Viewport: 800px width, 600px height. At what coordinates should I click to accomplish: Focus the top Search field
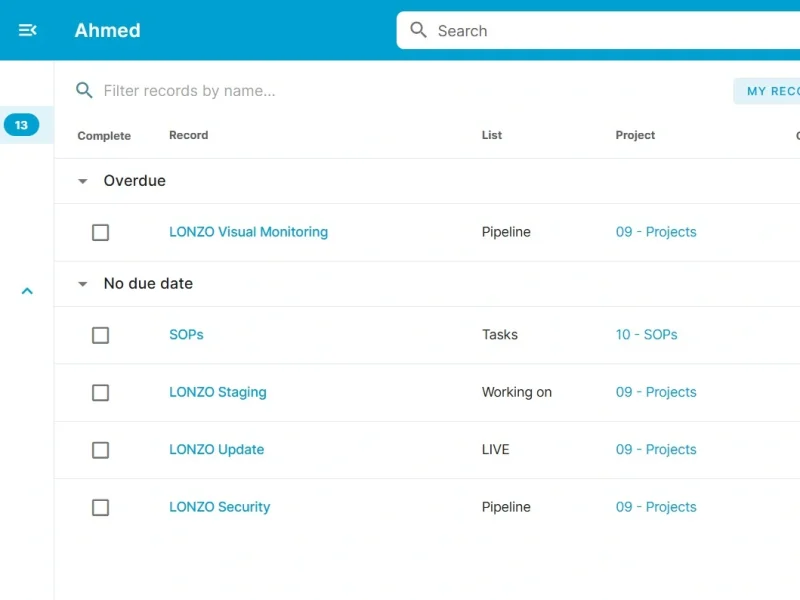[598, 31]
